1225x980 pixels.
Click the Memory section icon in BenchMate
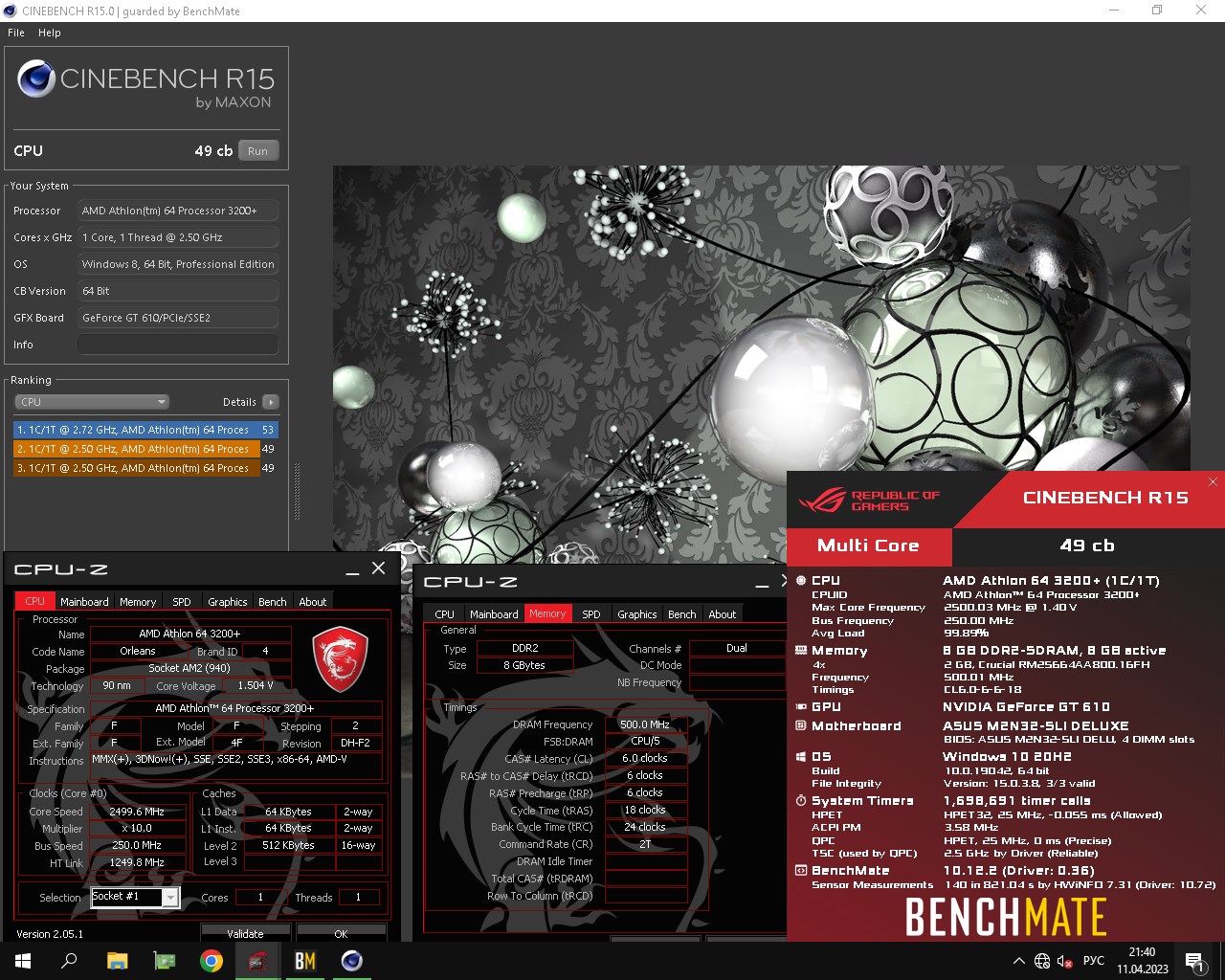coord(801,650)
